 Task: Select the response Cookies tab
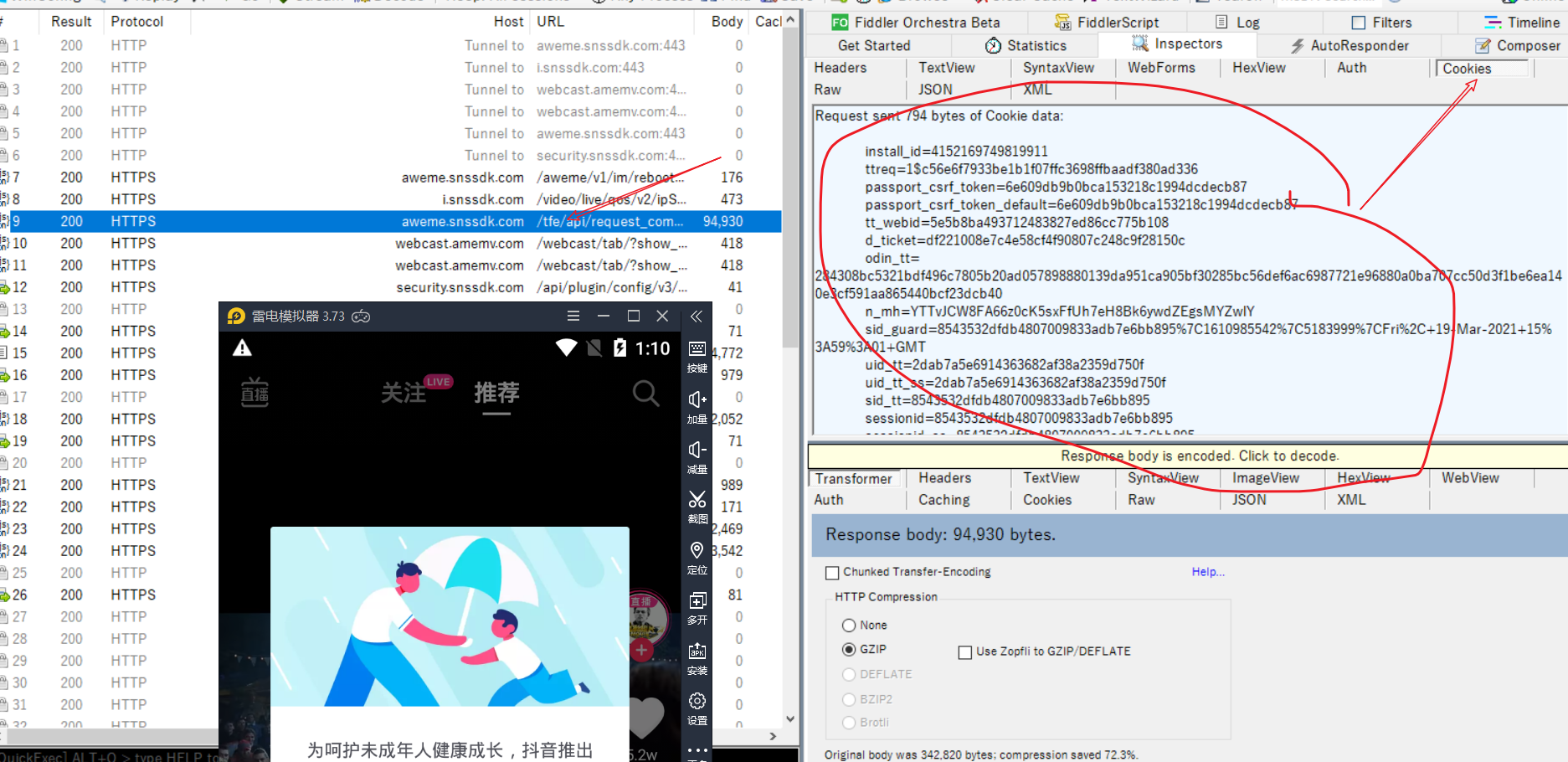1046,500
